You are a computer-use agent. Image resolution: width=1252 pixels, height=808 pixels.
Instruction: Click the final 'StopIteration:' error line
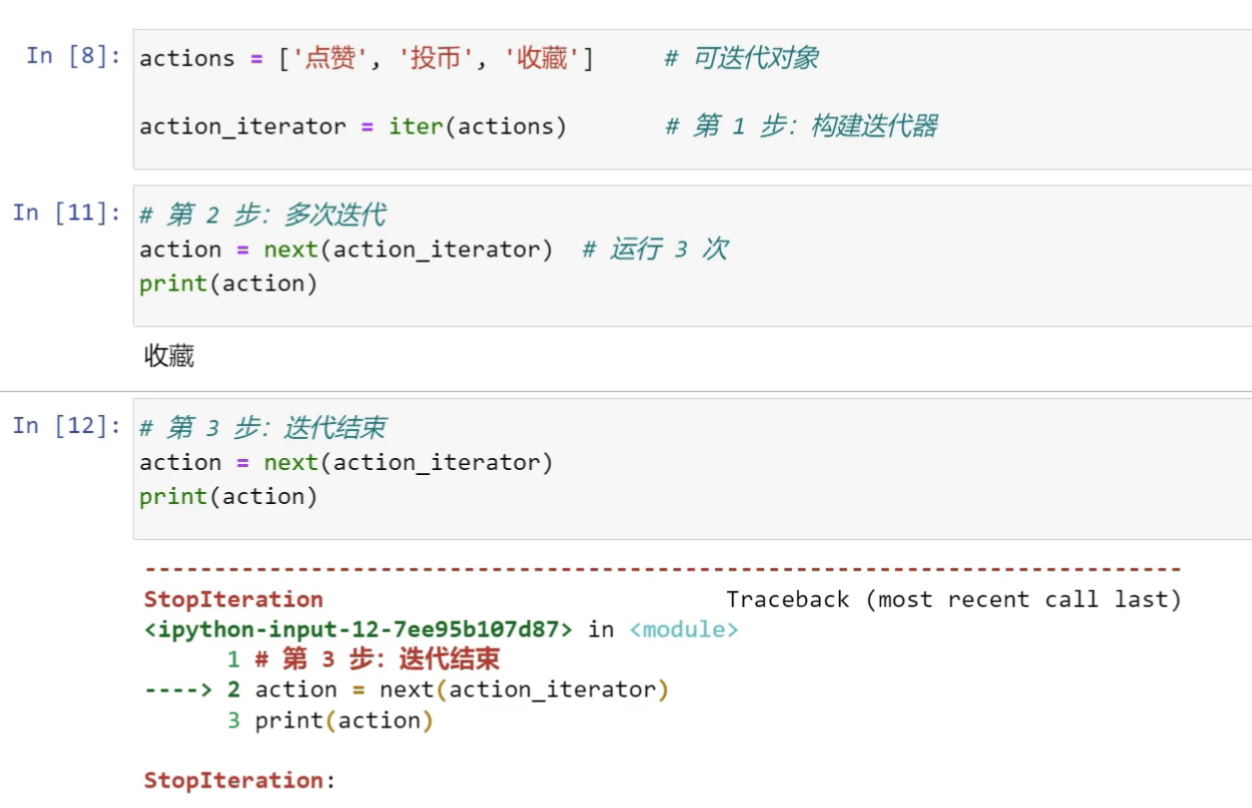239,781
